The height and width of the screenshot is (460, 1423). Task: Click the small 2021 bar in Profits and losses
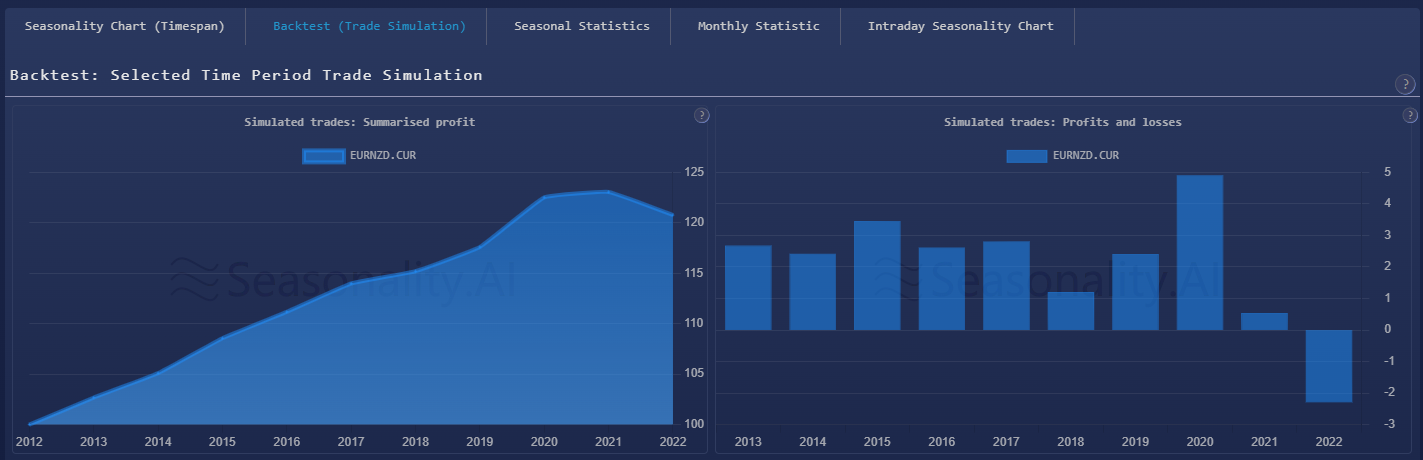click(x=1264, y=321)
